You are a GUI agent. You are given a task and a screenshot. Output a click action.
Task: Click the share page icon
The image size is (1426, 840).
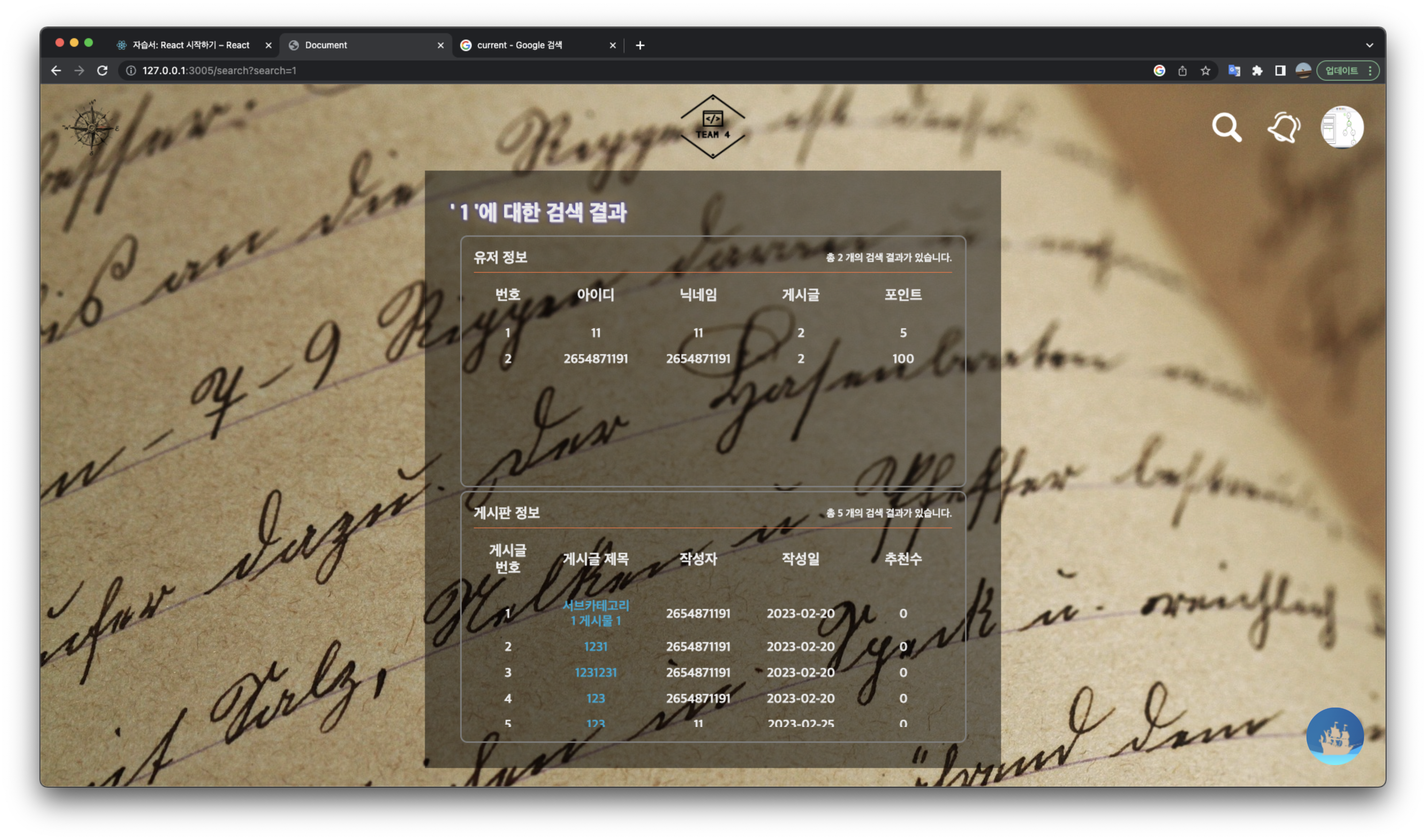coord(1182,71)
